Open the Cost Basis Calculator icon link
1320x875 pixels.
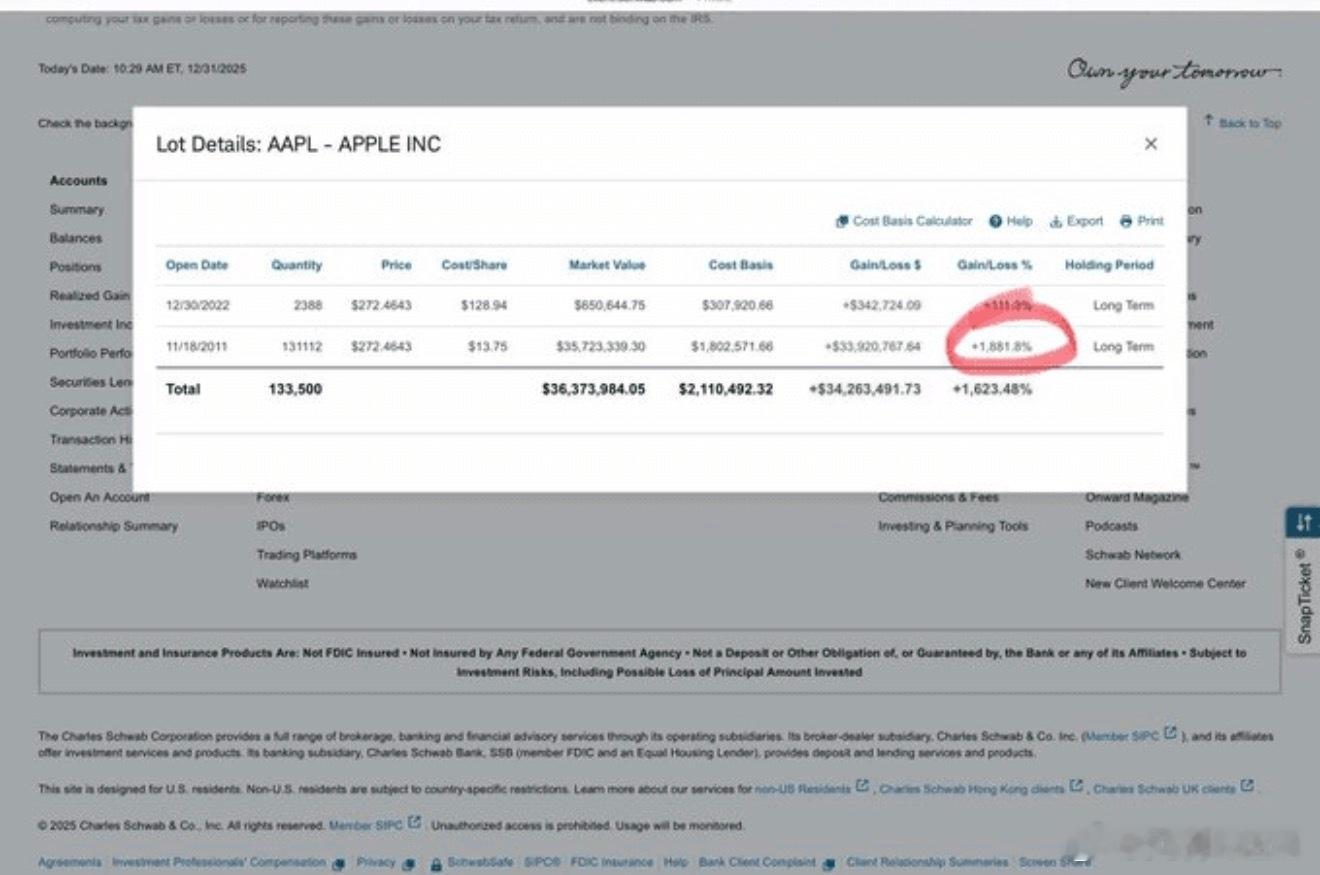842,221
